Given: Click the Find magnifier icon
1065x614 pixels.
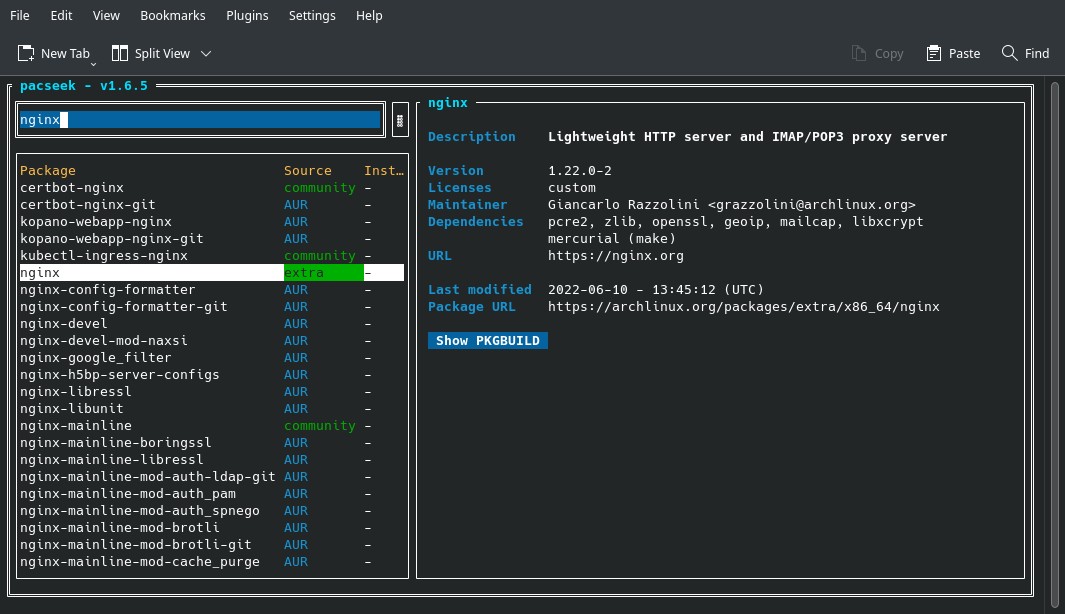Looking at the screenshot, I should (1009, 54).
